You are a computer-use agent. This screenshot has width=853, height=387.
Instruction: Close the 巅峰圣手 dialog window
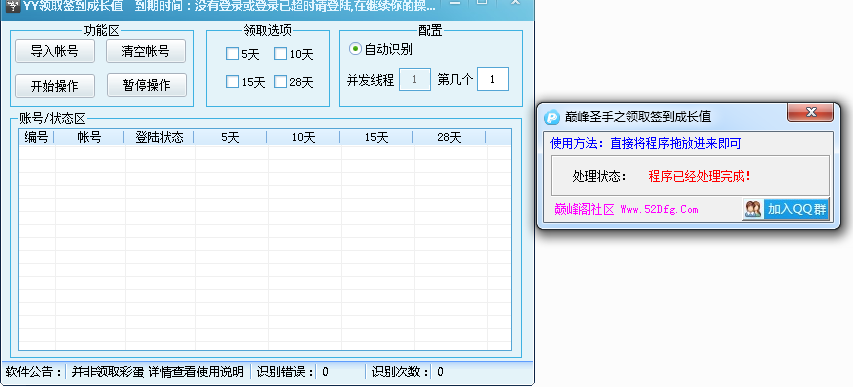811,112
